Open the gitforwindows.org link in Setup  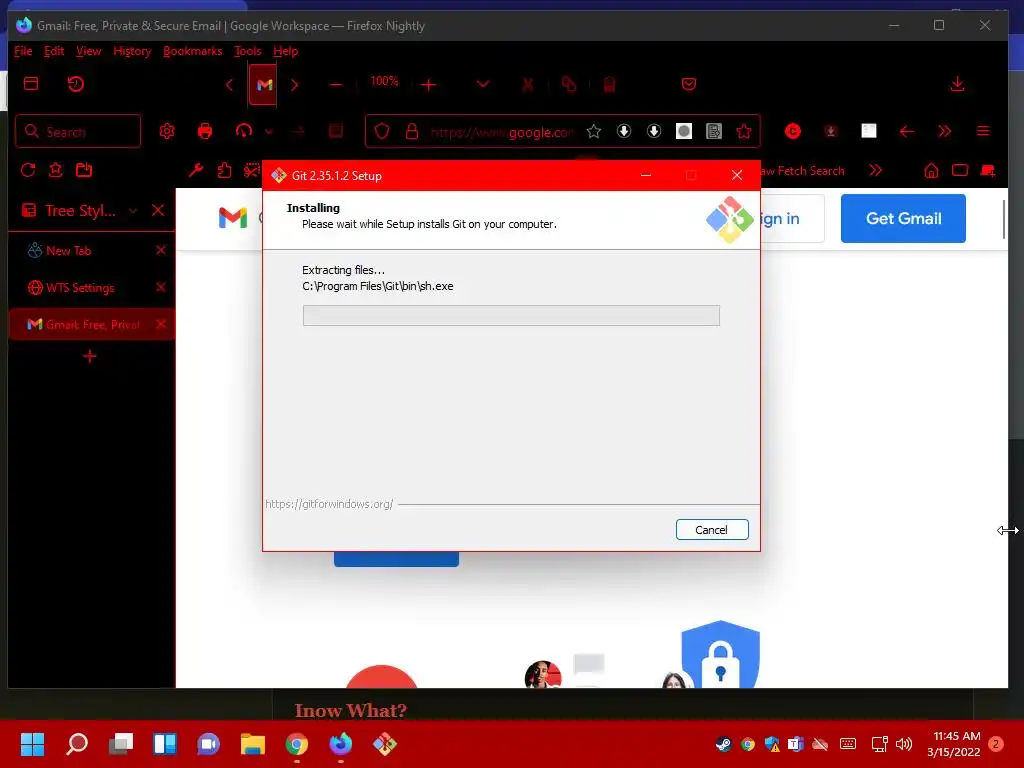click(329, 504)
